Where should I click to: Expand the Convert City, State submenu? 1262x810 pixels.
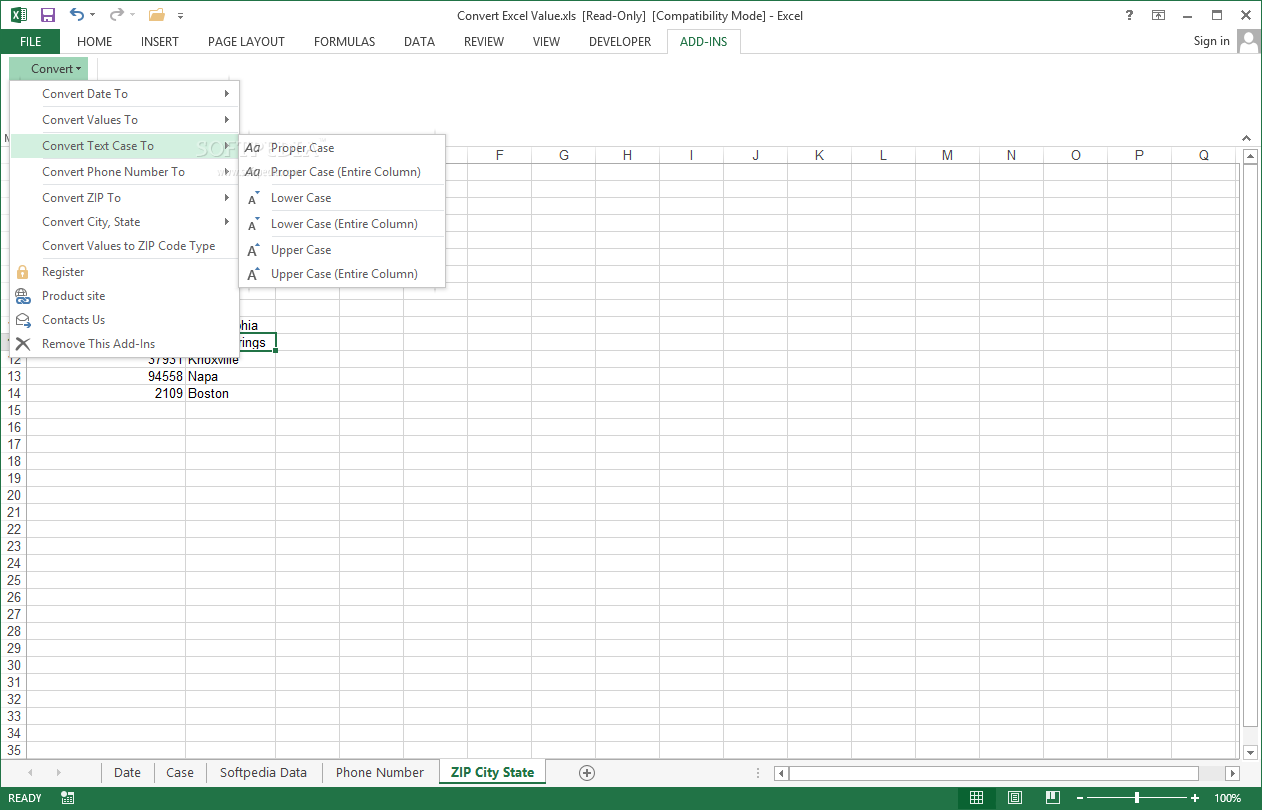point(125,222)
